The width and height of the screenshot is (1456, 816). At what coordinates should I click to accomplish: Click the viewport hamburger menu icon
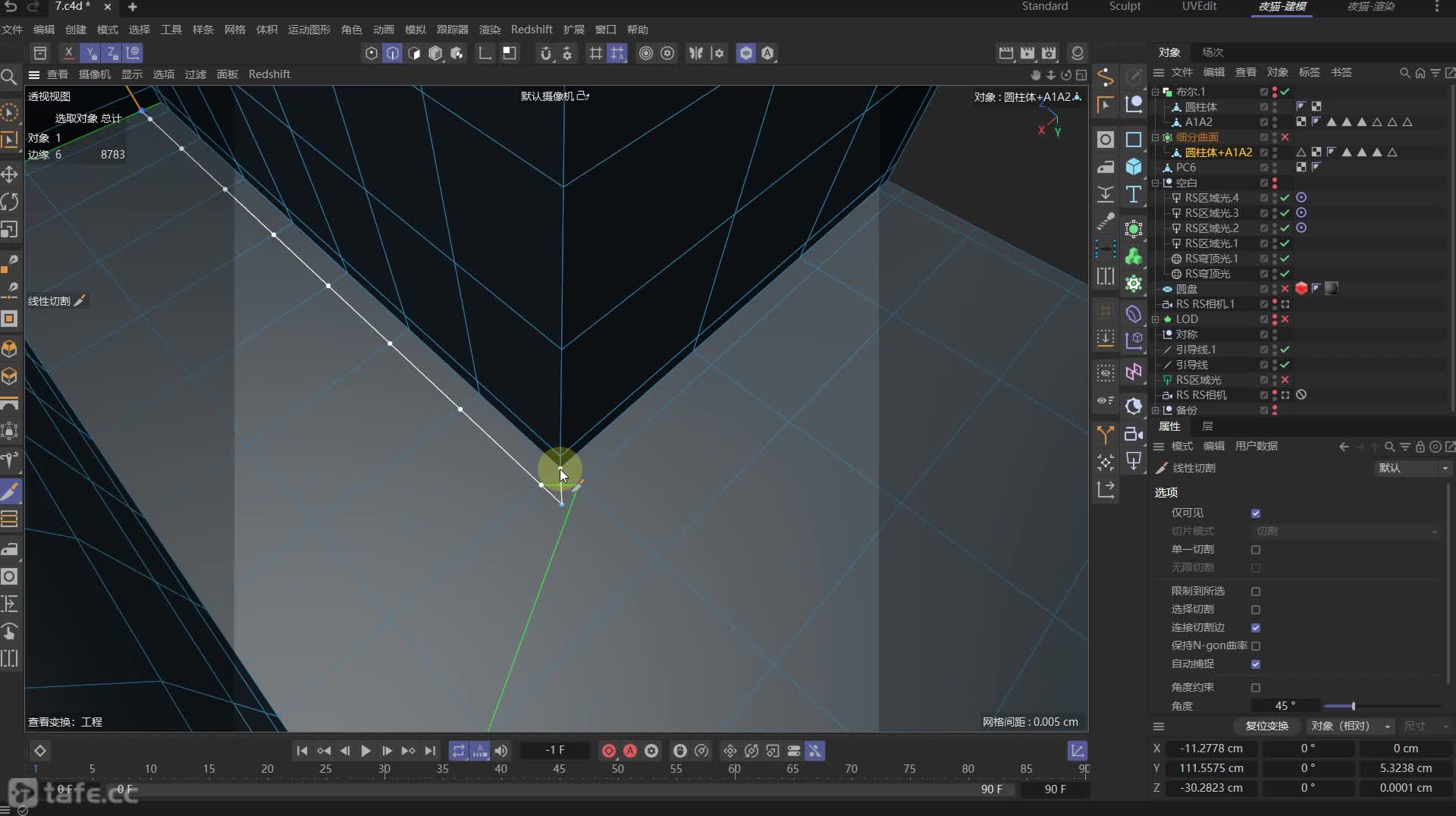34,74
